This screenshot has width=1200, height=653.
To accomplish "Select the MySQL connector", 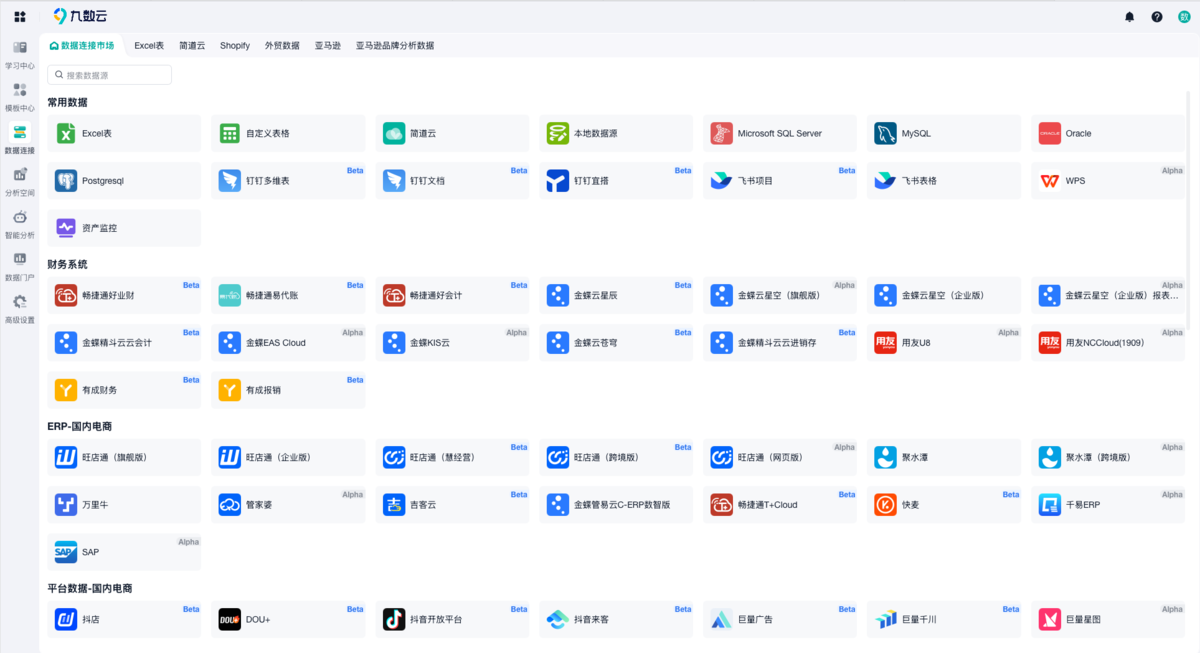I will tap(944, 133).
